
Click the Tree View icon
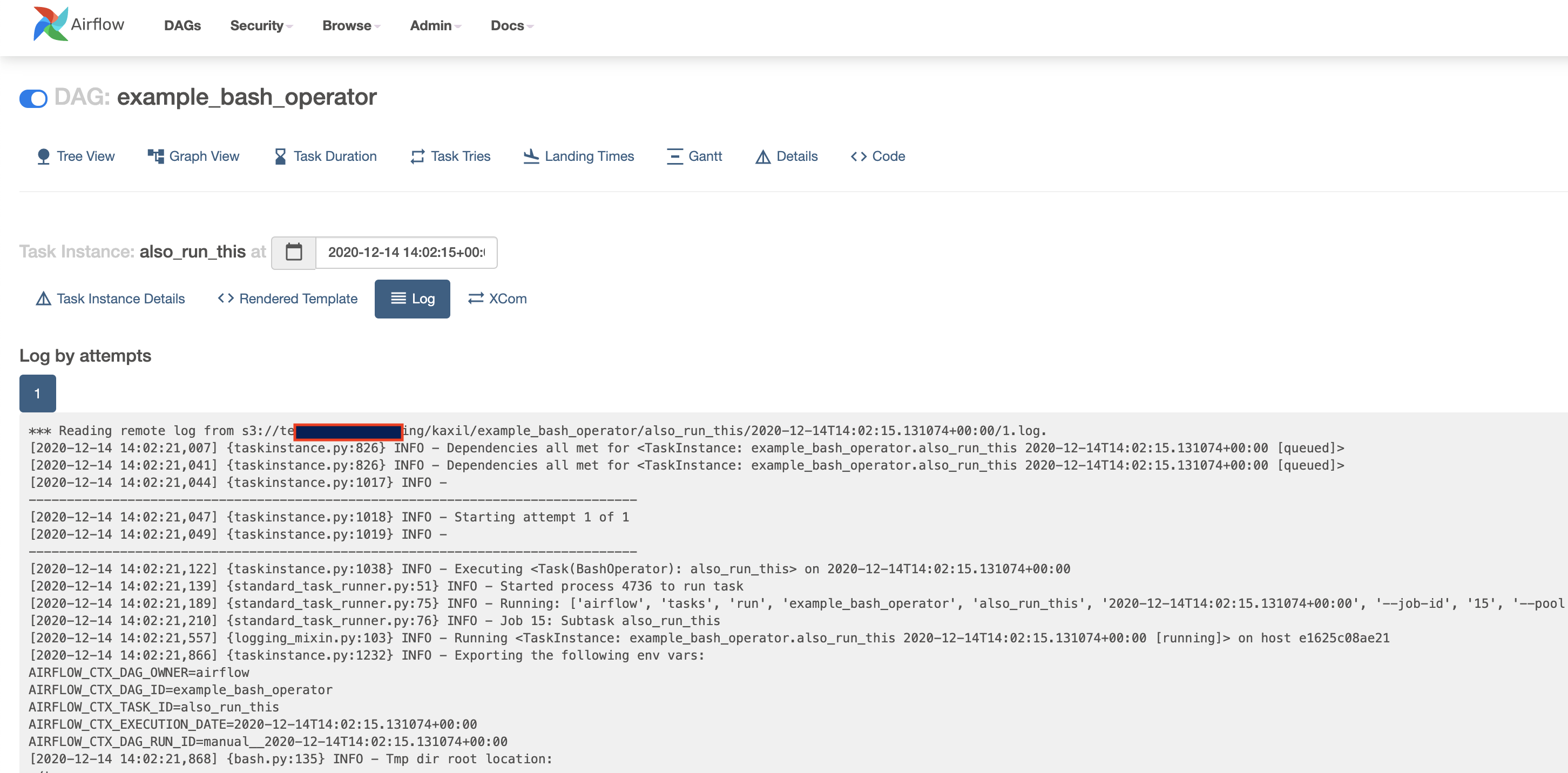coord(43,157)
